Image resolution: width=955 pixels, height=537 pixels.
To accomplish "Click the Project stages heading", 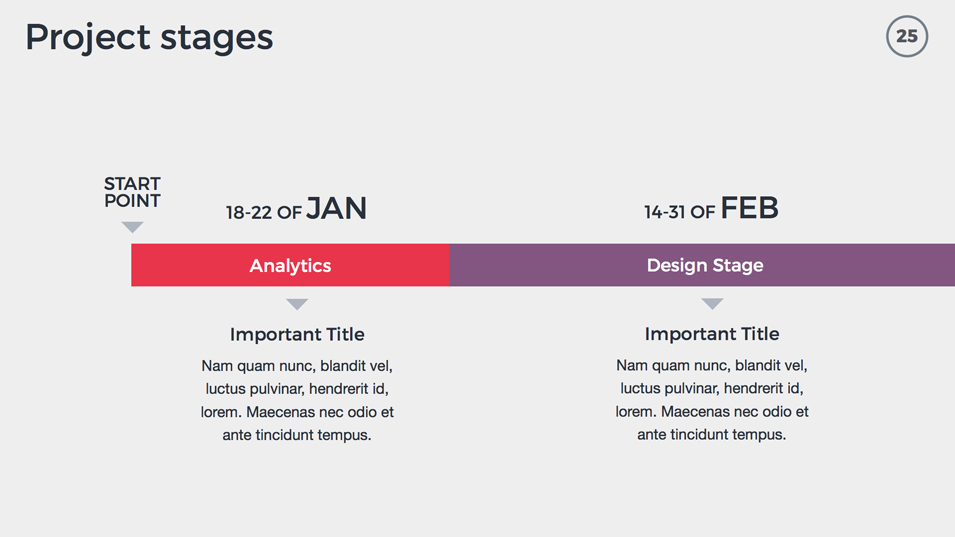I will pyautogui.click(x=149, y=38).
